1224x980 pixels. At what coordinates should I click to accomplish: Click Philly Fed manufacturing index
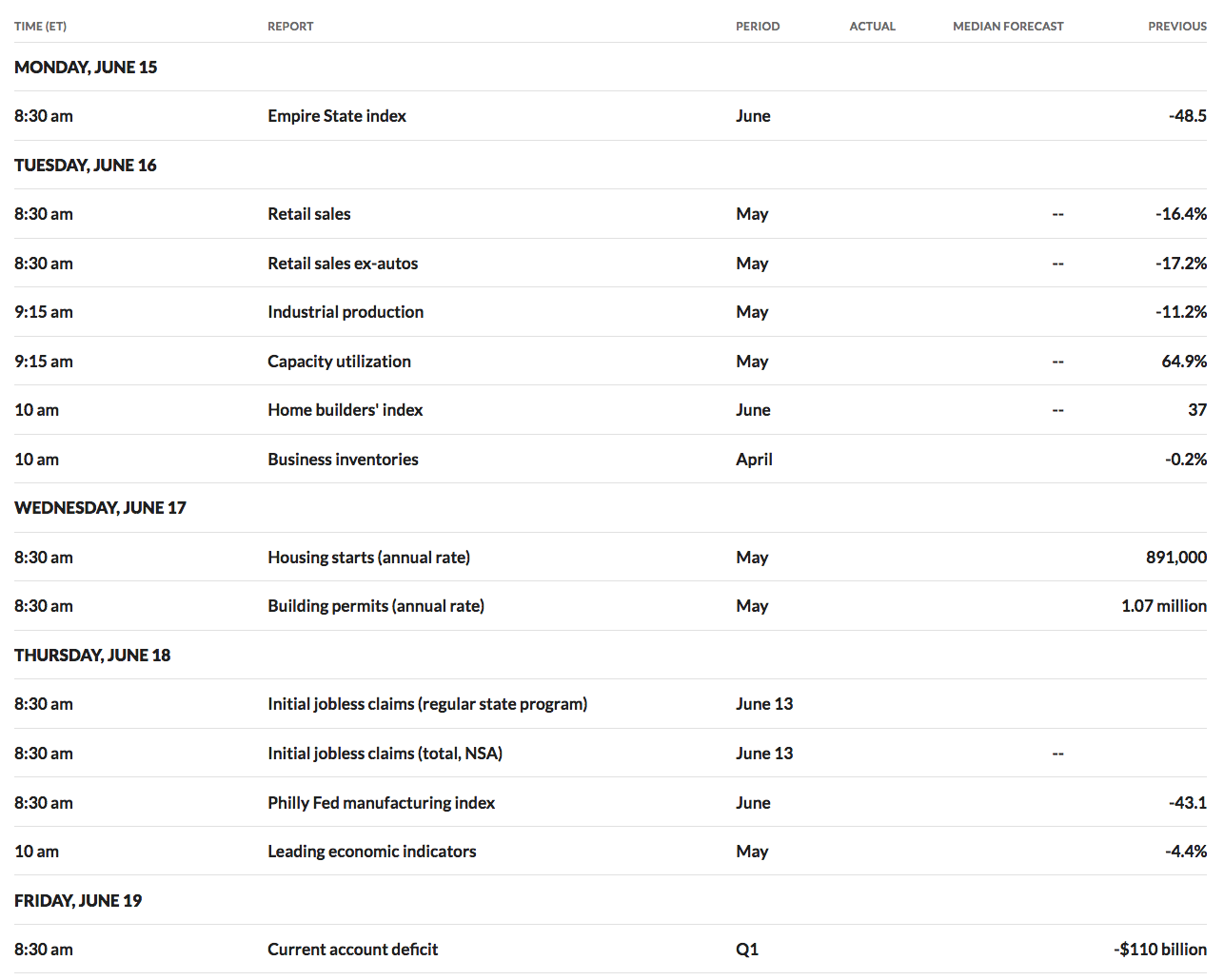point(381,803)
